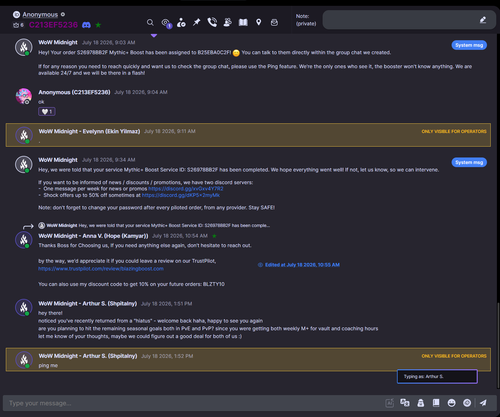
Task: Click the purple triangle marker below header
Action: click(154, 35)
